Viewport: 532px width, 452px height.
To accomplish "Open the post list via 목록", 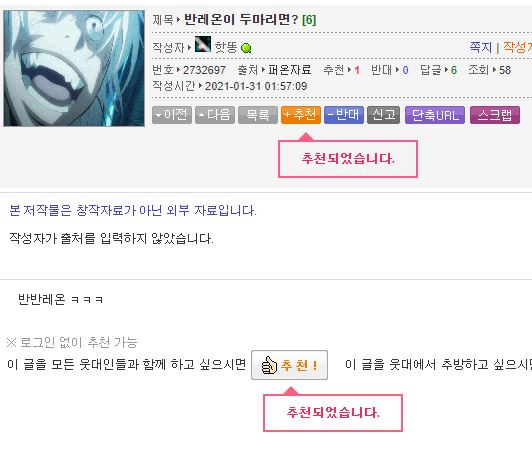I will (258, 115).
